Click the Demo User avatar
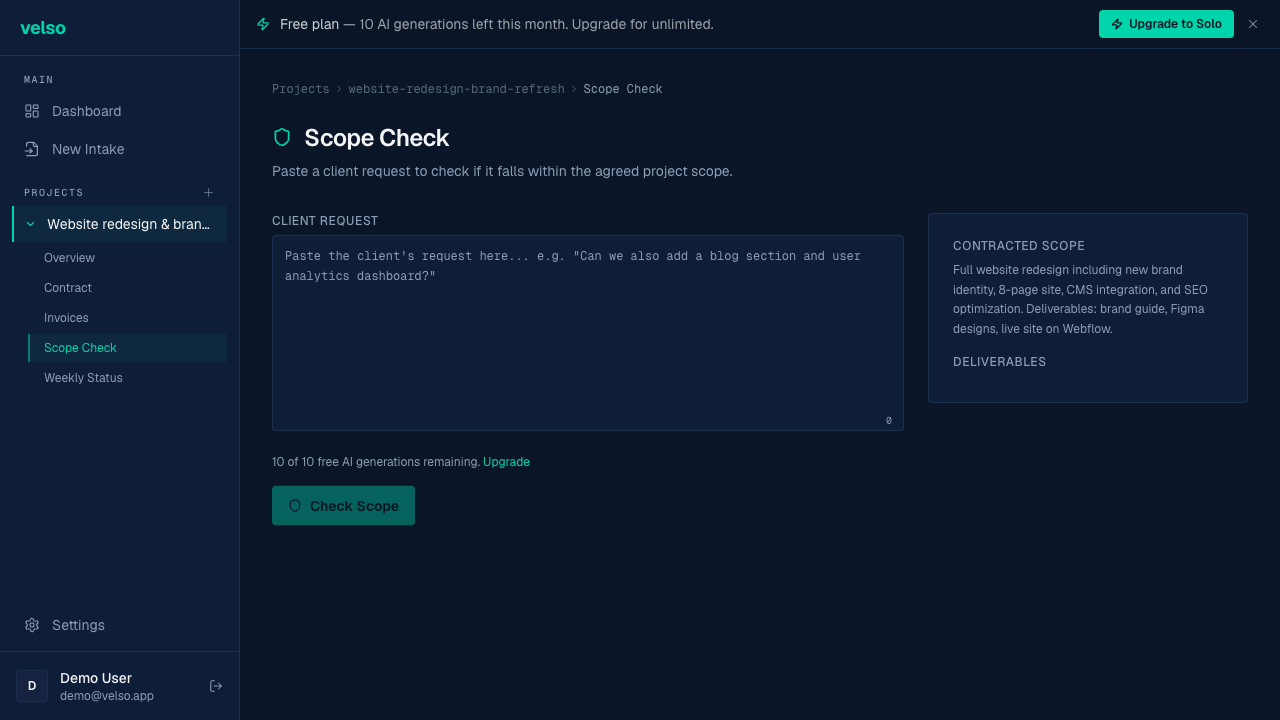The height and width of the screenshot is (720, 1280). point(32,686)
